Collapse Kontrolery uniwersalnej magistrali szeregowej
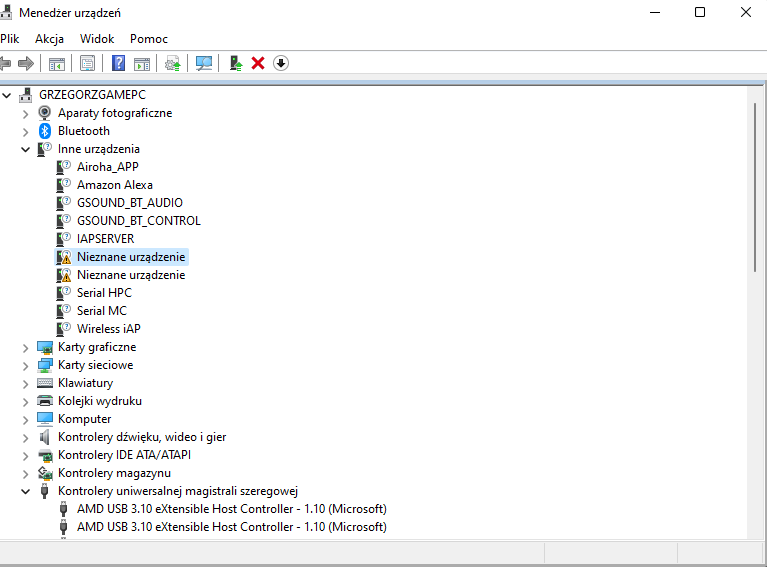767x567 pixels. point(25,492)
